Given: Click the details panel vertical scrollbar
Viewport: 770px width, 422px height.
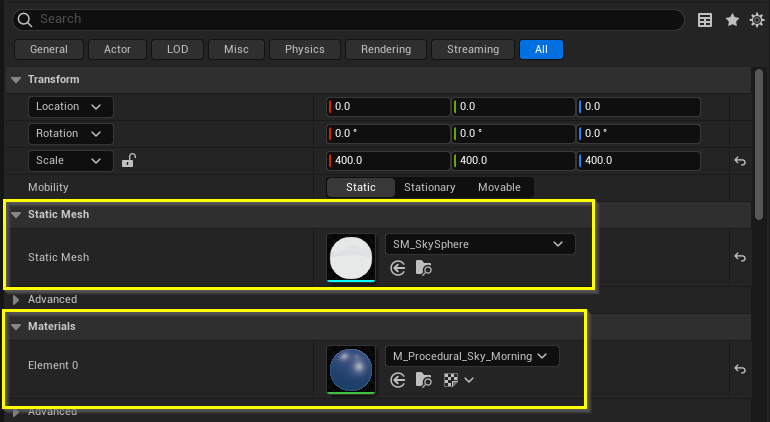Looking at the screenshot, I should click(x=759, y=144).
